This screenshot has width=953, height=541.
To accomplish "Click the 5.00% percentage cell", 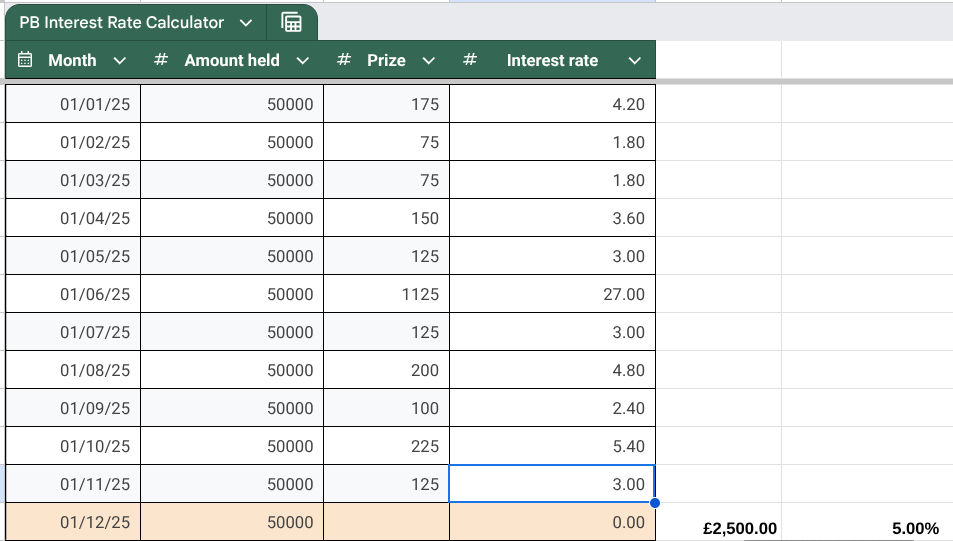I will [x=915, y=528].
